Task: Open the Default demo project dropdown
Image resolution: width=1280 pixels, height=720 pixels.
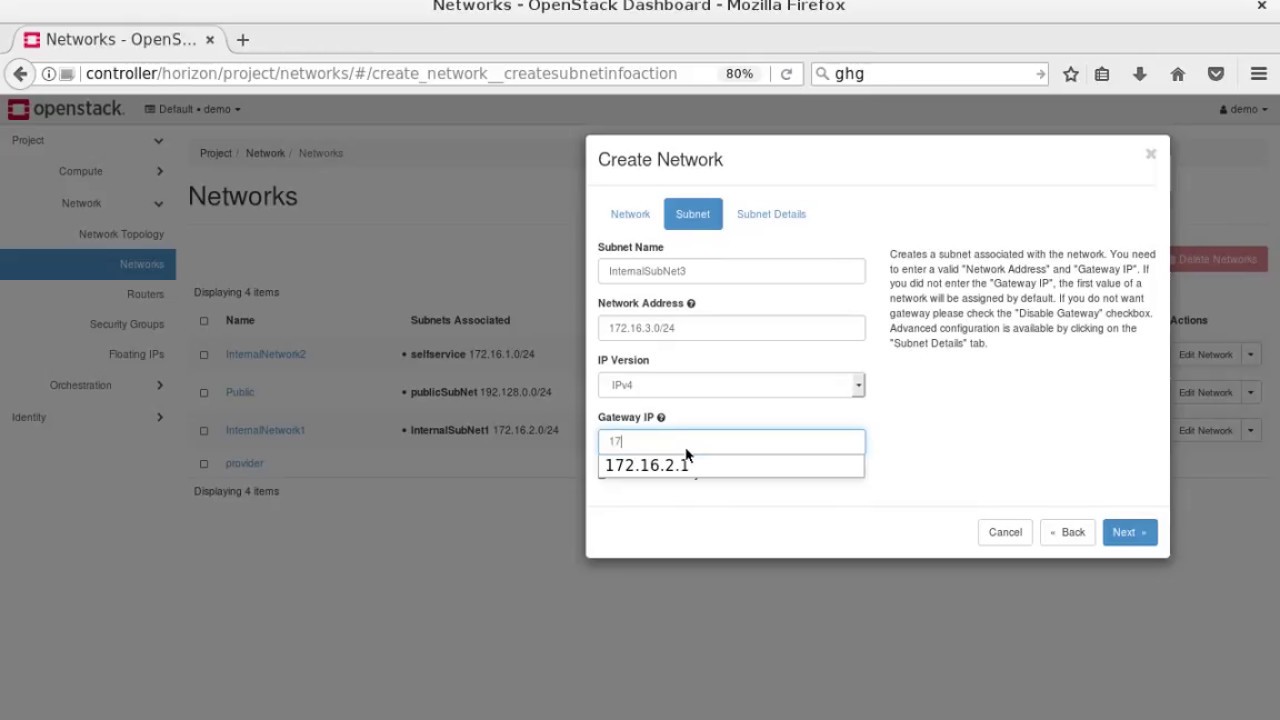Action: coord(193,109)
